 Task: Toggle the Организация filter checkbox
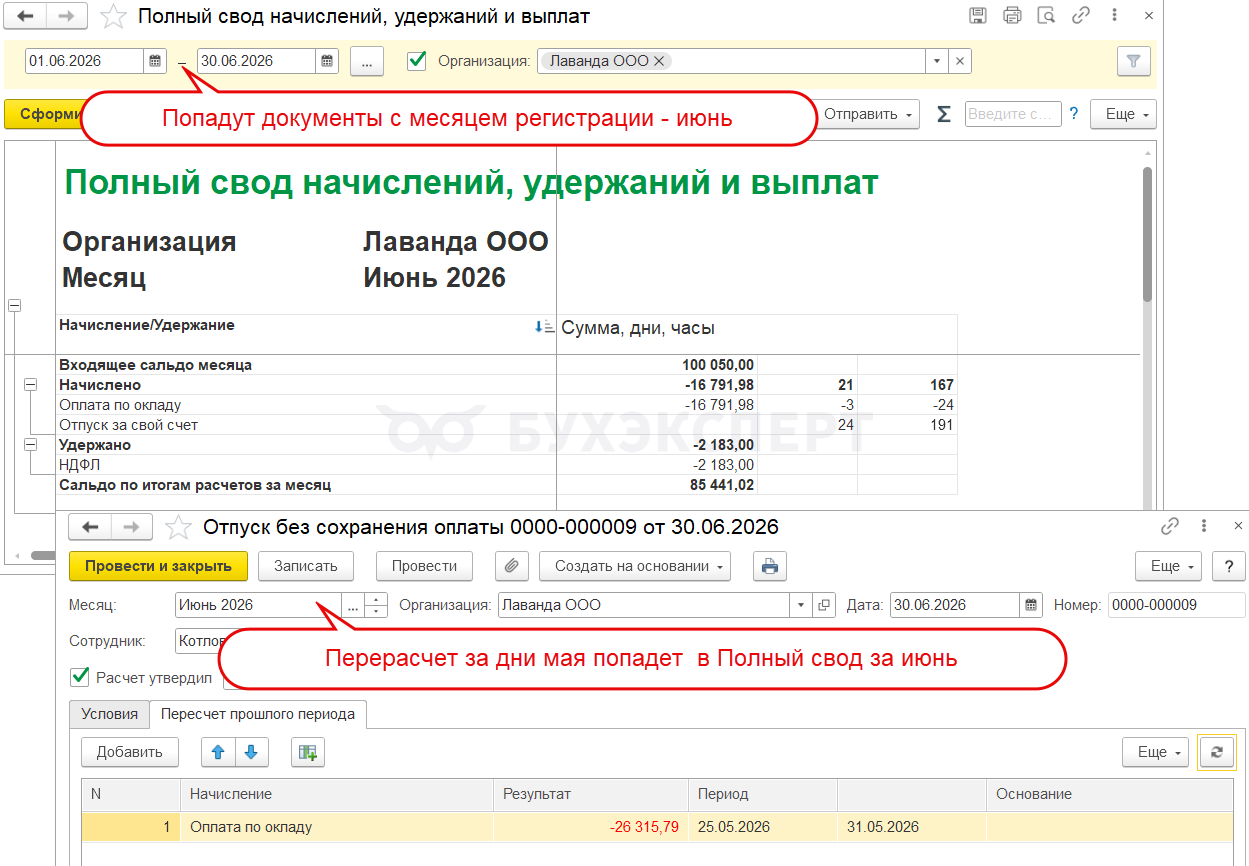(417, 61)
